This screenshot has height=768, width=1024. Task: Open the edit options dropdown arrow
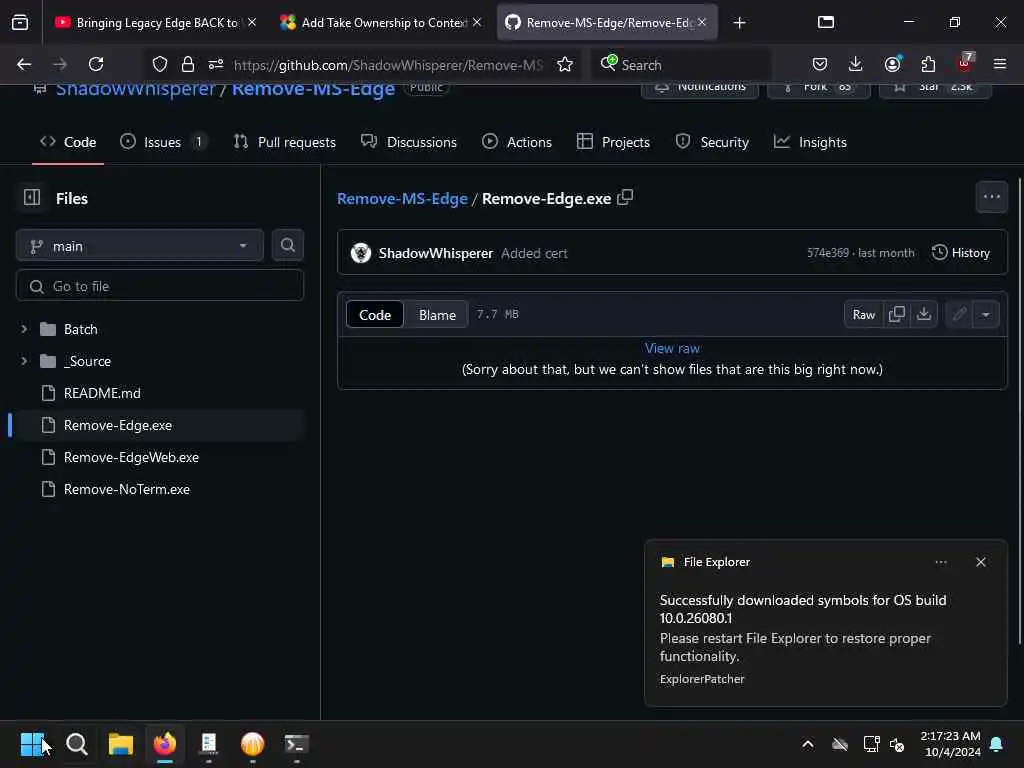(985, 314)
